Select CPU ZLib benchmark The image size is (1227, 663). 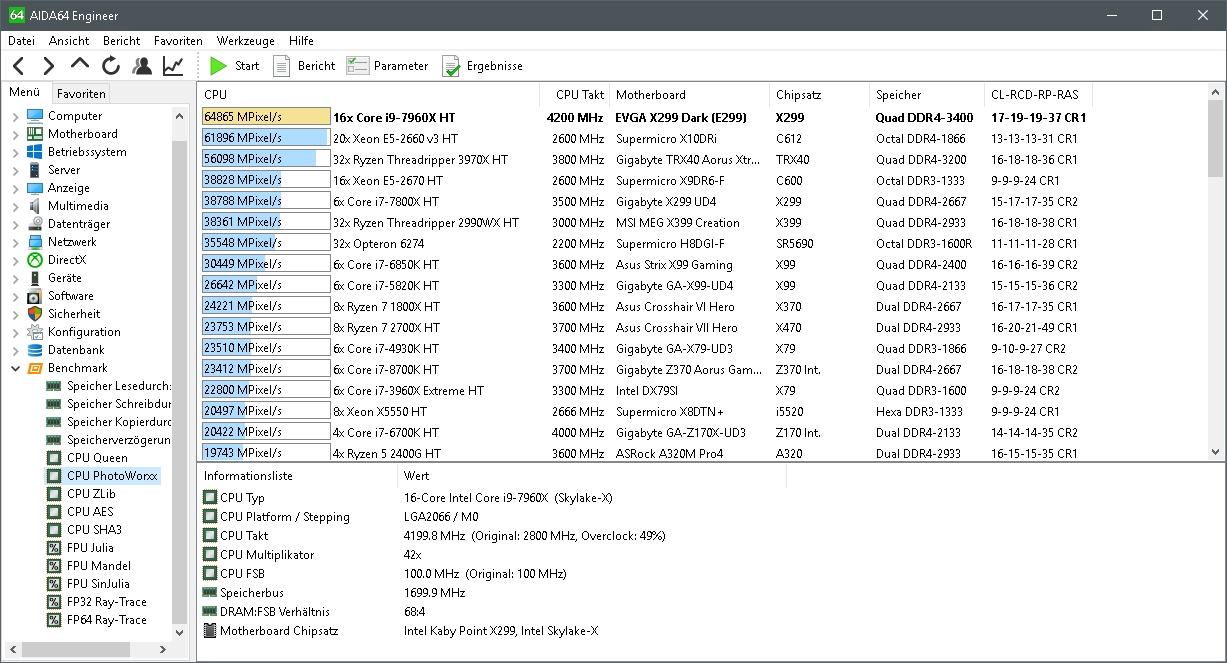91,494
